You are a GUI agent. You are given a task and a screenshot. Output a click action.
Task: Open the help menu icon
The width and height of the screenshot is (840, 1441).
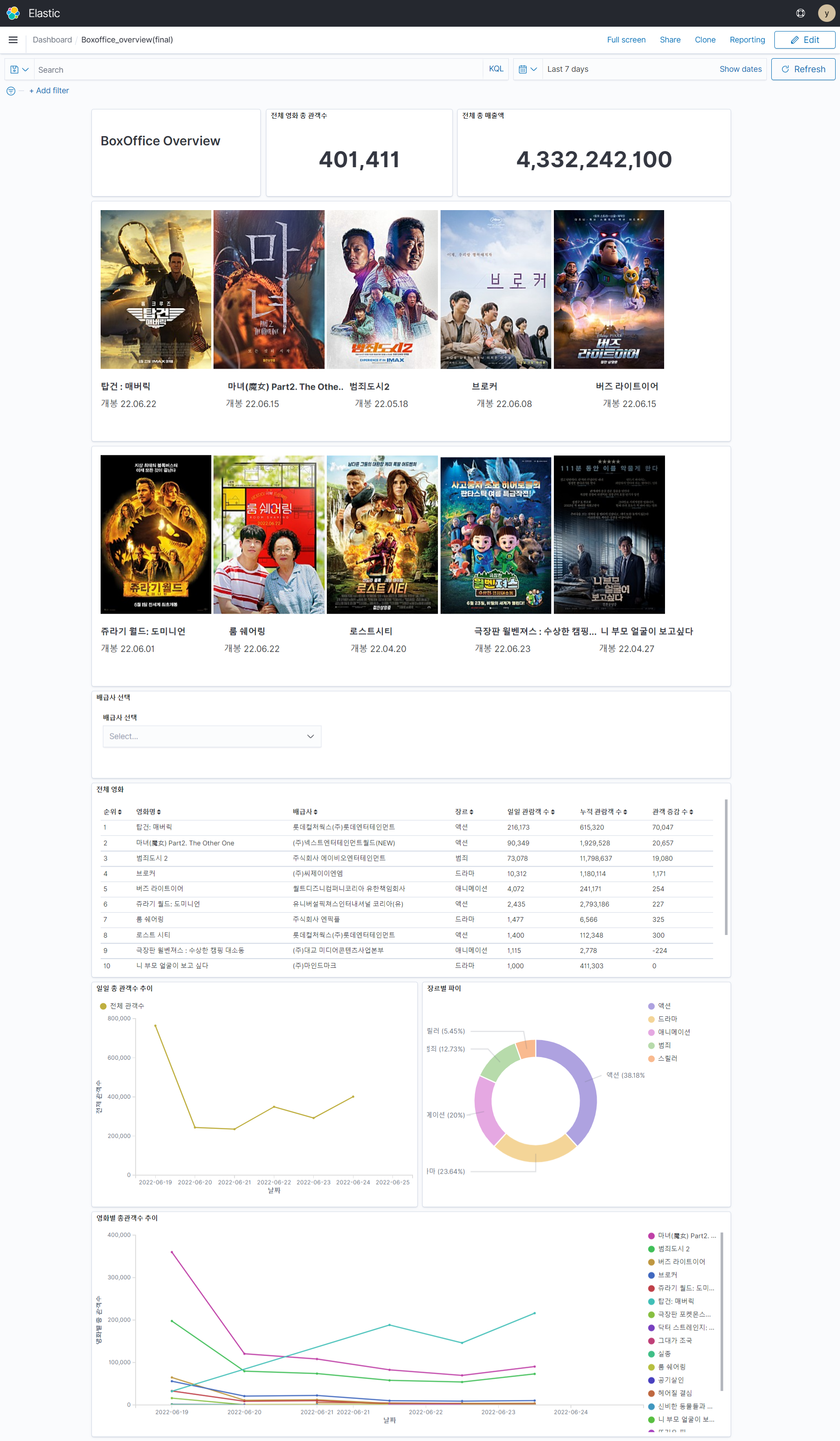point(800,13)
